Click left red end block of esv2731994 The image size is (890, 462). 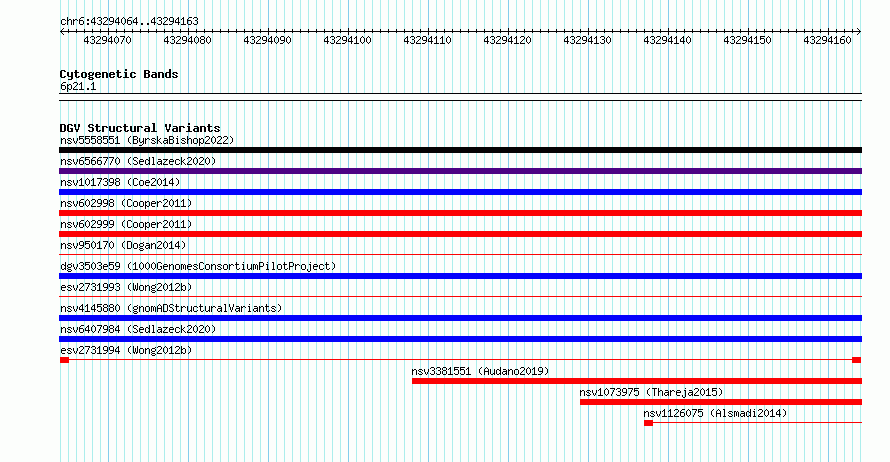[64, 360]
